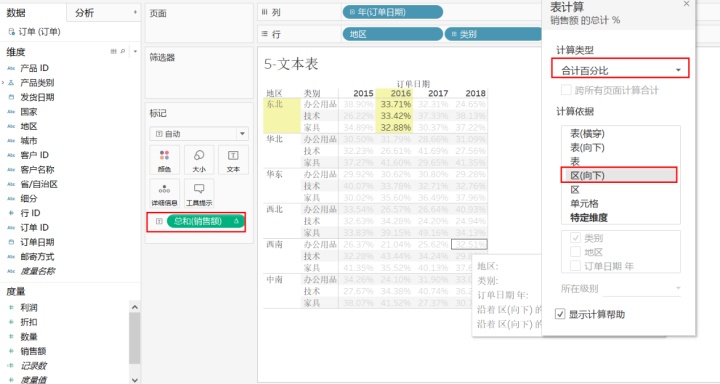Open the 维度 pane dropdown arrow
720x384 pixels.
(x=135, y=51)
